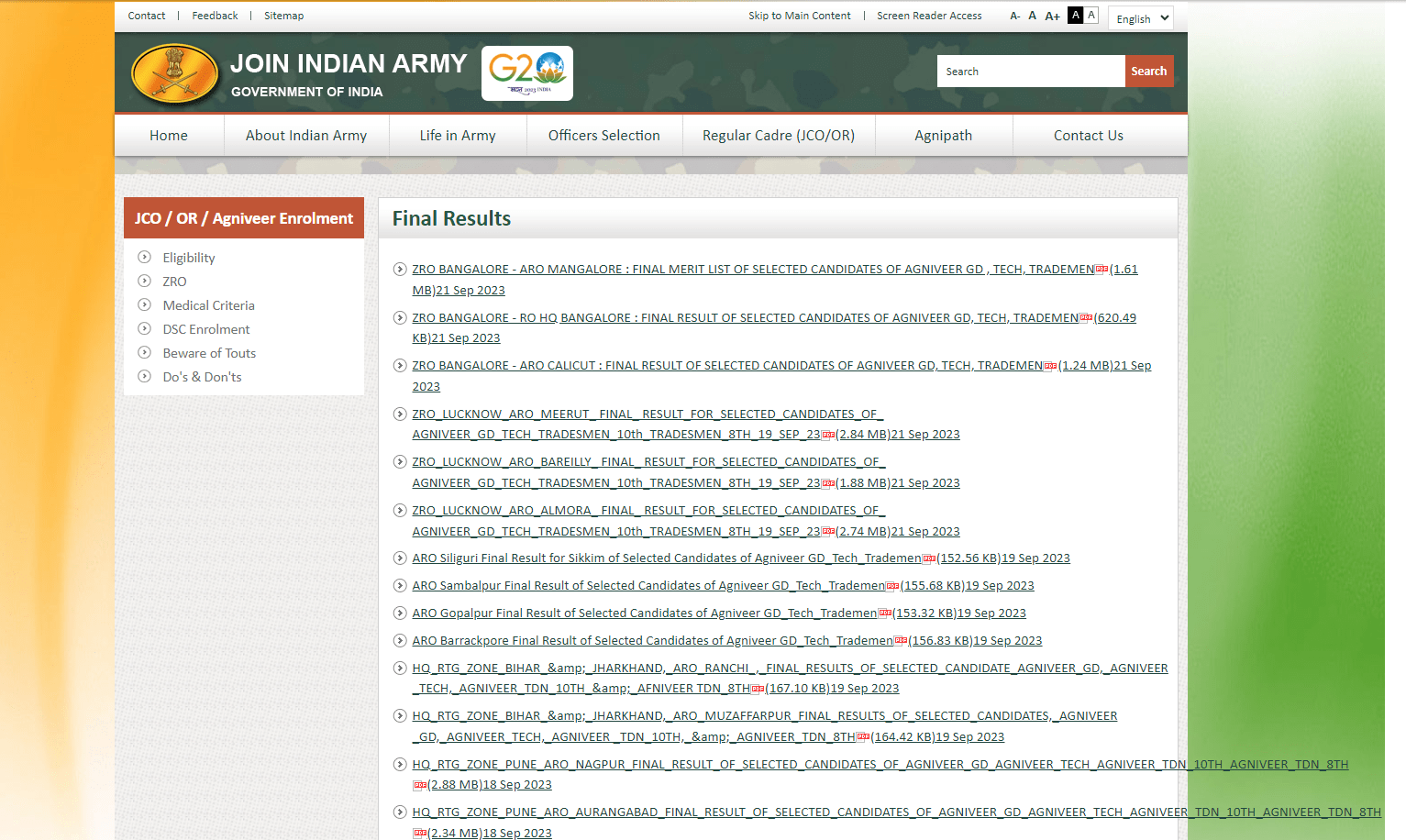Switch to white standard-contrast theme
The width and height of the screenshot is (1406, 840).
point(1091,16)
